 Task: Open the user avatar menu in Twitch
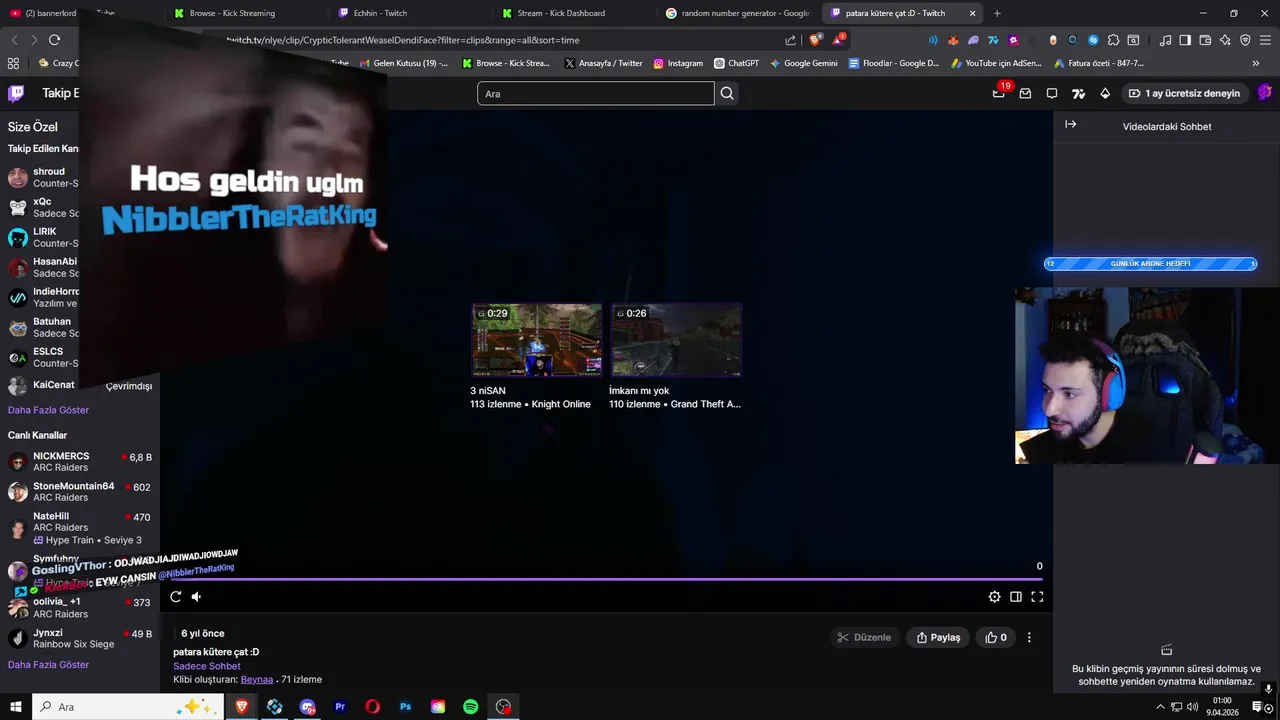pyautogui.click(x=1265, y=93)
